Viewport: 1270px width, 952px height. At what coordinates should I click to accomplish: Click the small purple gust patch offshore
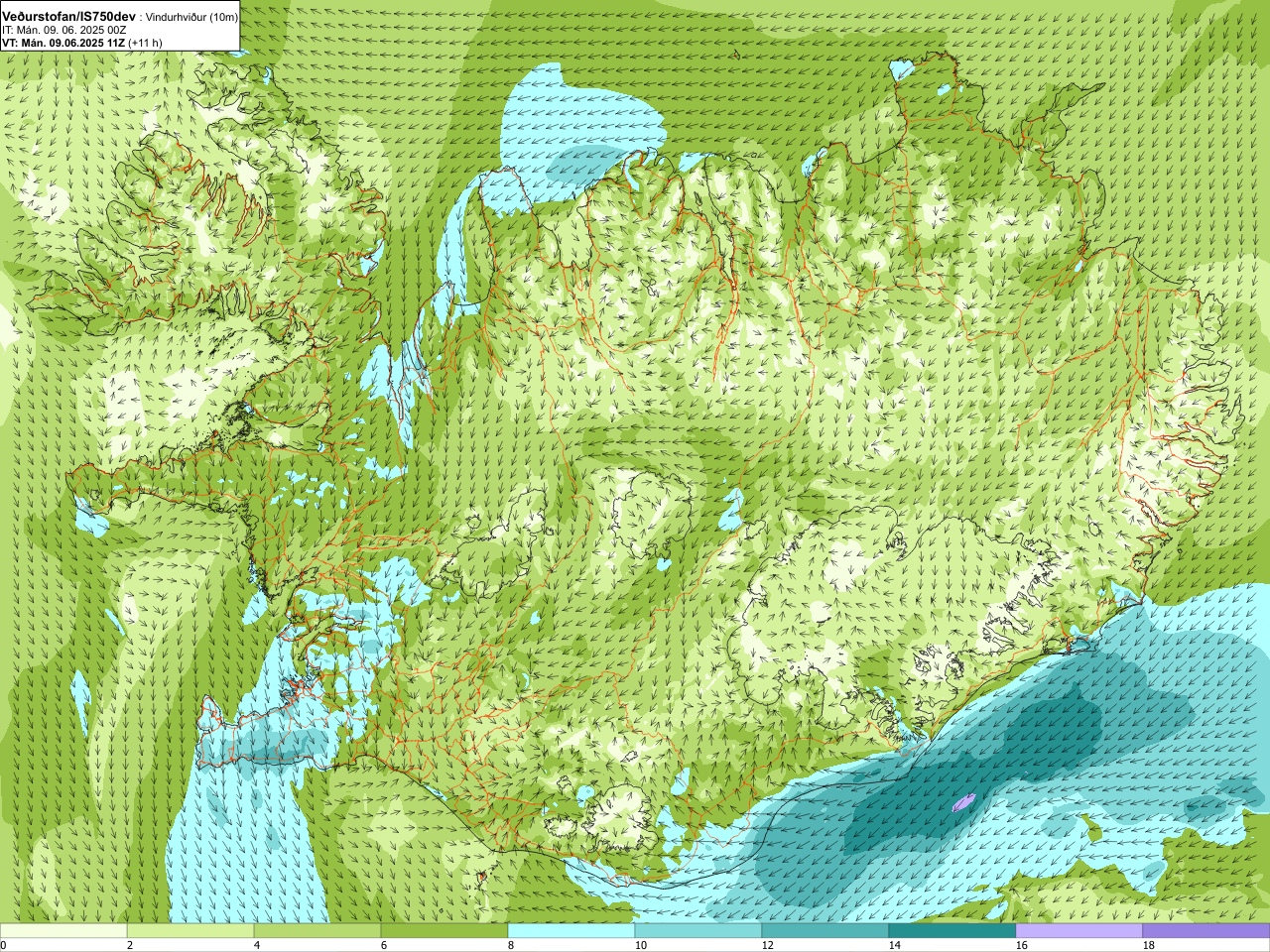(964, 801)
